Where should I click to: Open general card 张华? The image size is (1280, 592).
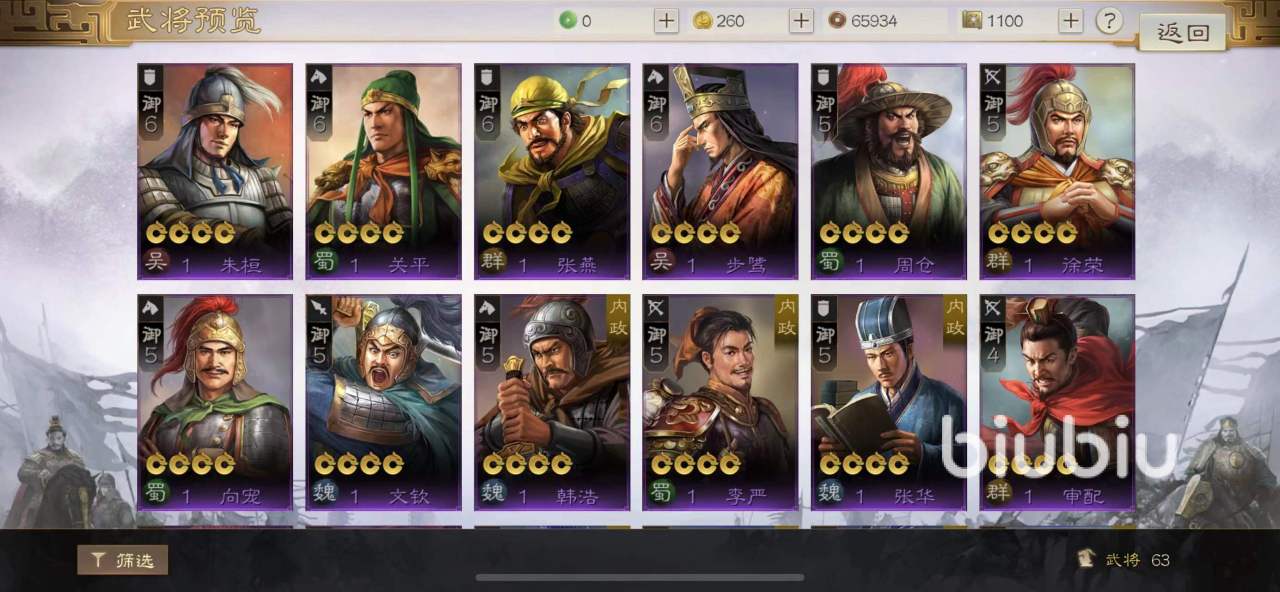[889, 402]
